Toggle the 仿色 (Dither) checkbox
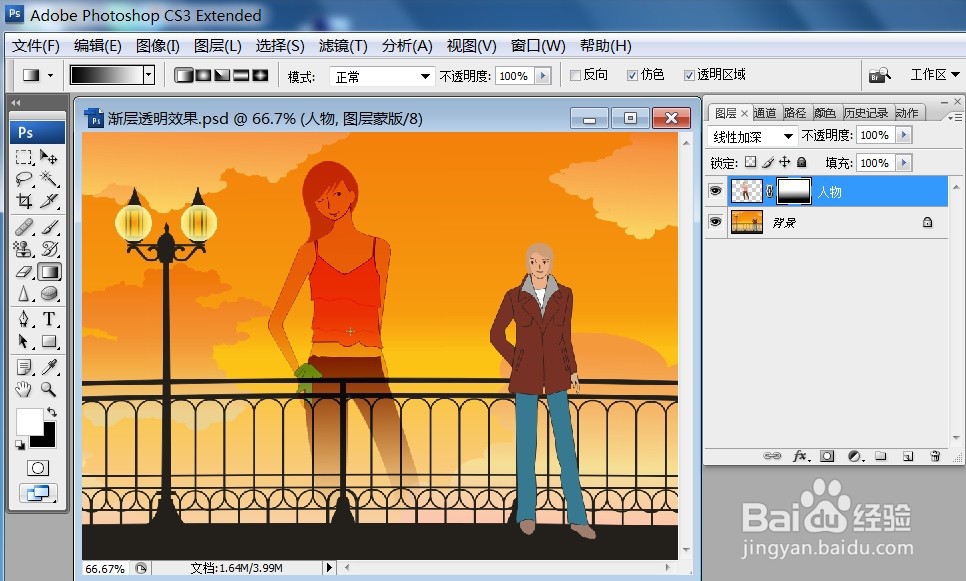 coord(632,75)
